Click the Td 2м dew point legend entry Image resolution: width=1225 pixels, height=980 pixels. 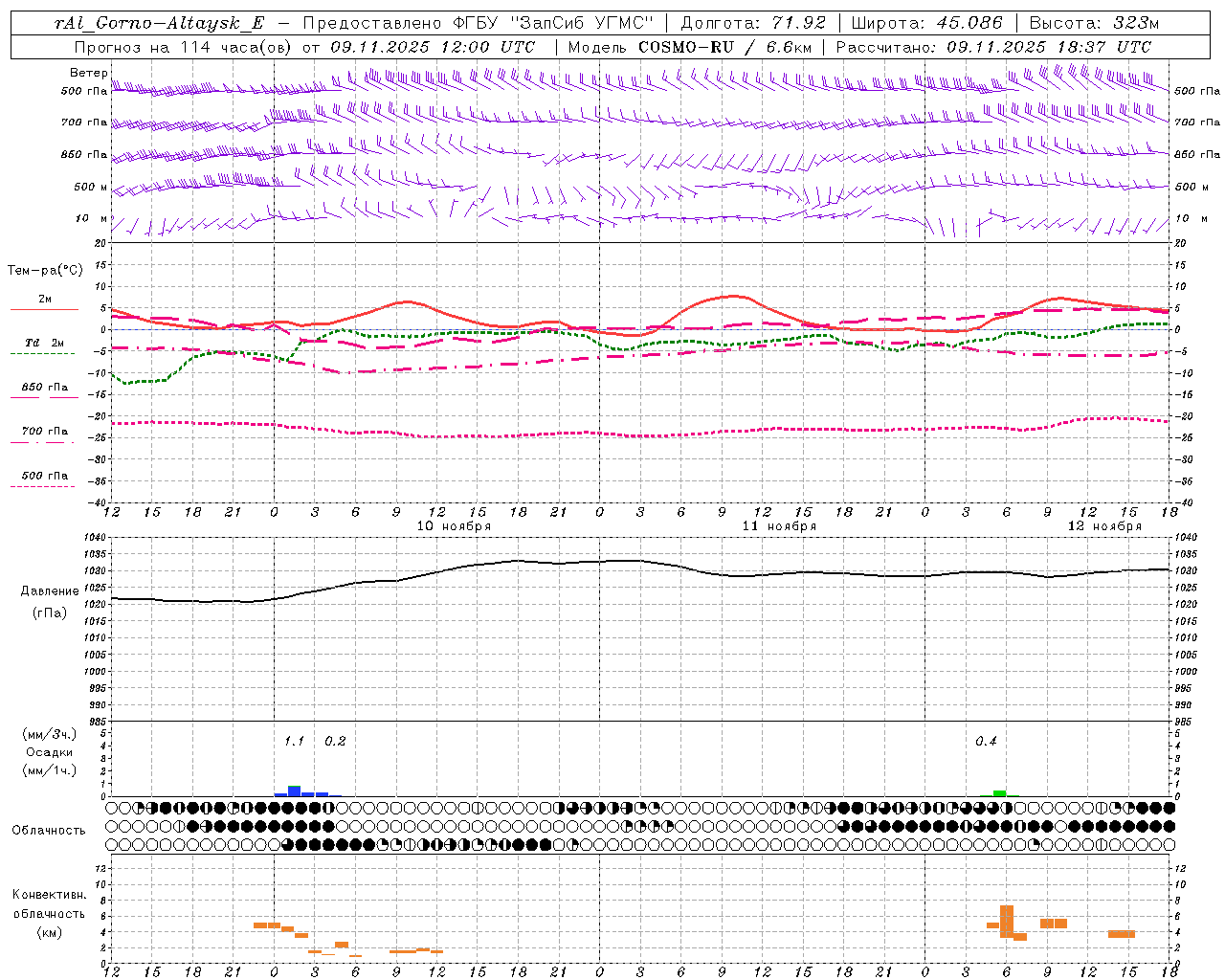pyautogui.click(x=44, y=343)
